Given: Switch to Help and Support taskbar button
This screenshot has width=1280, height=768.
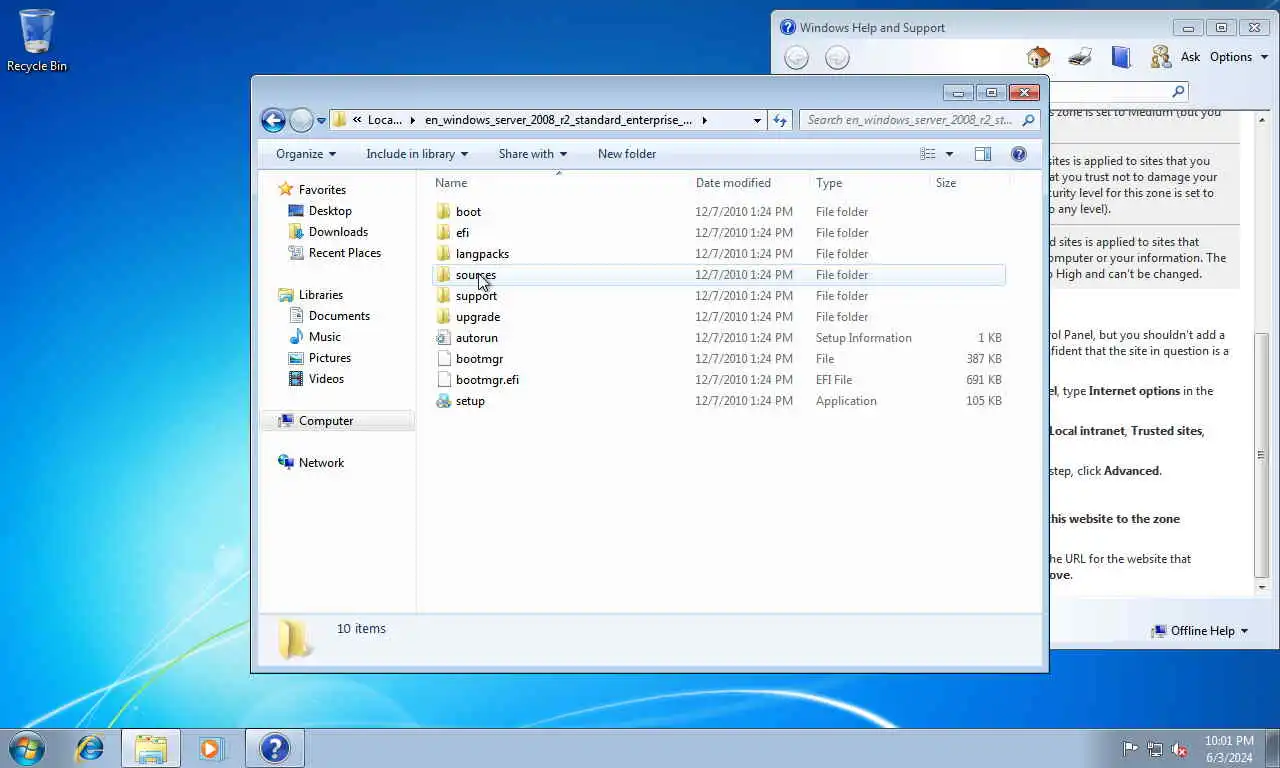Looking at the screenshot, I should pos(274,748).
